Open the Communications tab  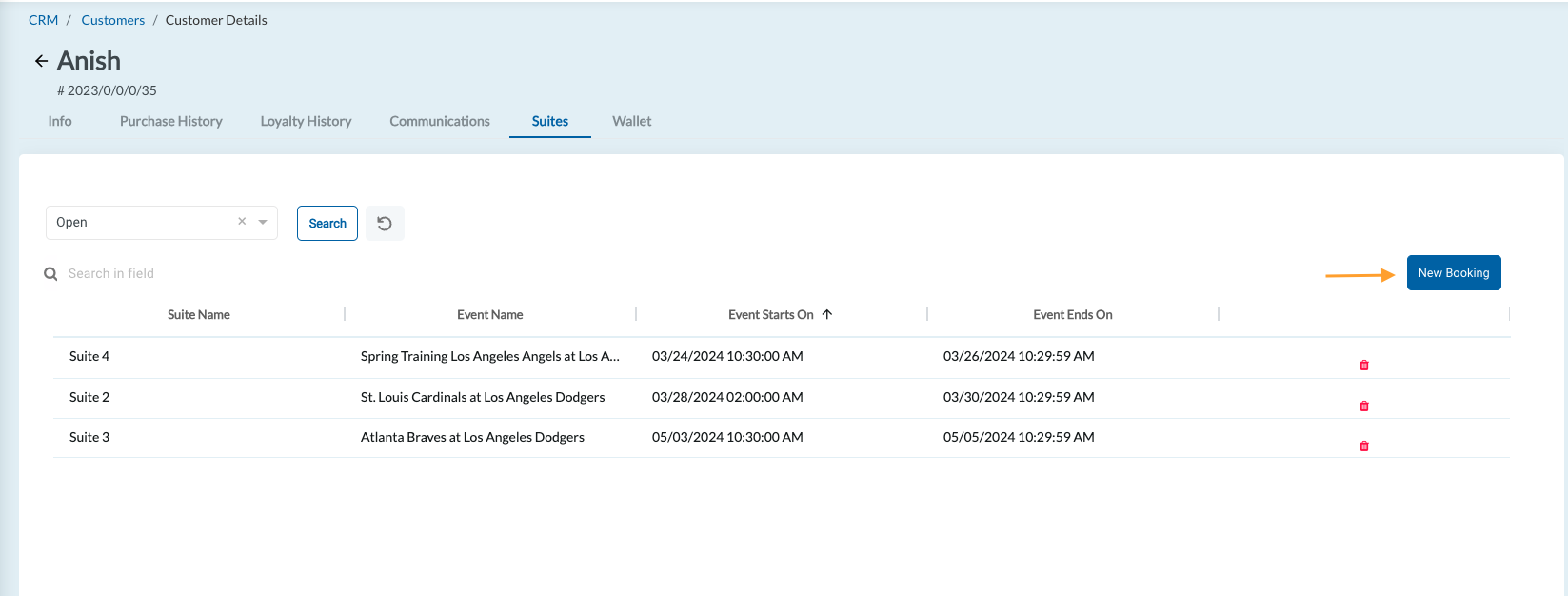tap(440, 121)
